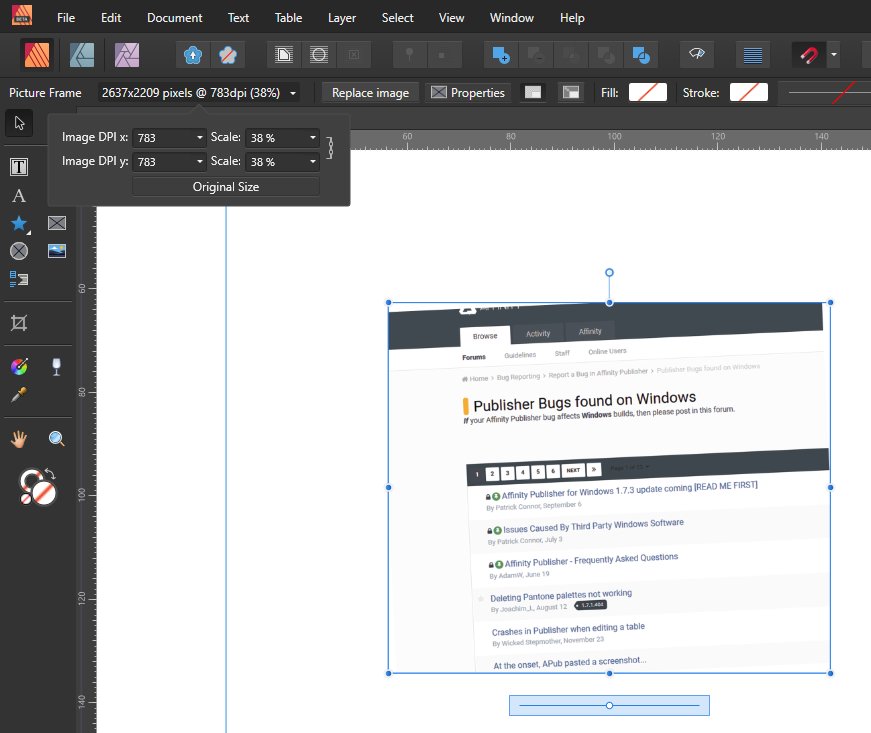
Task: Toggle the red magnet snapping button
Action: pyautogui.click(x=809, y=55)
